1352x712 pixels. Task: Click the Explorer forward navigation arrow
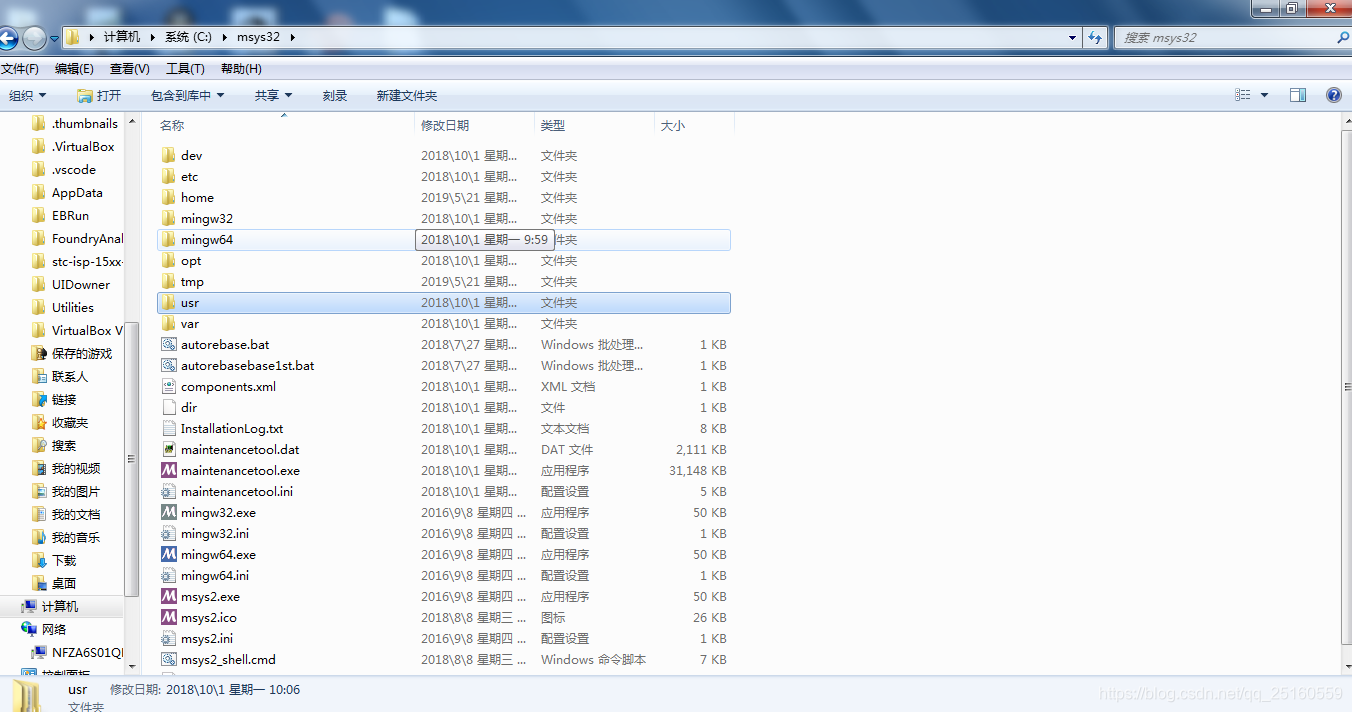click(x=34, y=38)
